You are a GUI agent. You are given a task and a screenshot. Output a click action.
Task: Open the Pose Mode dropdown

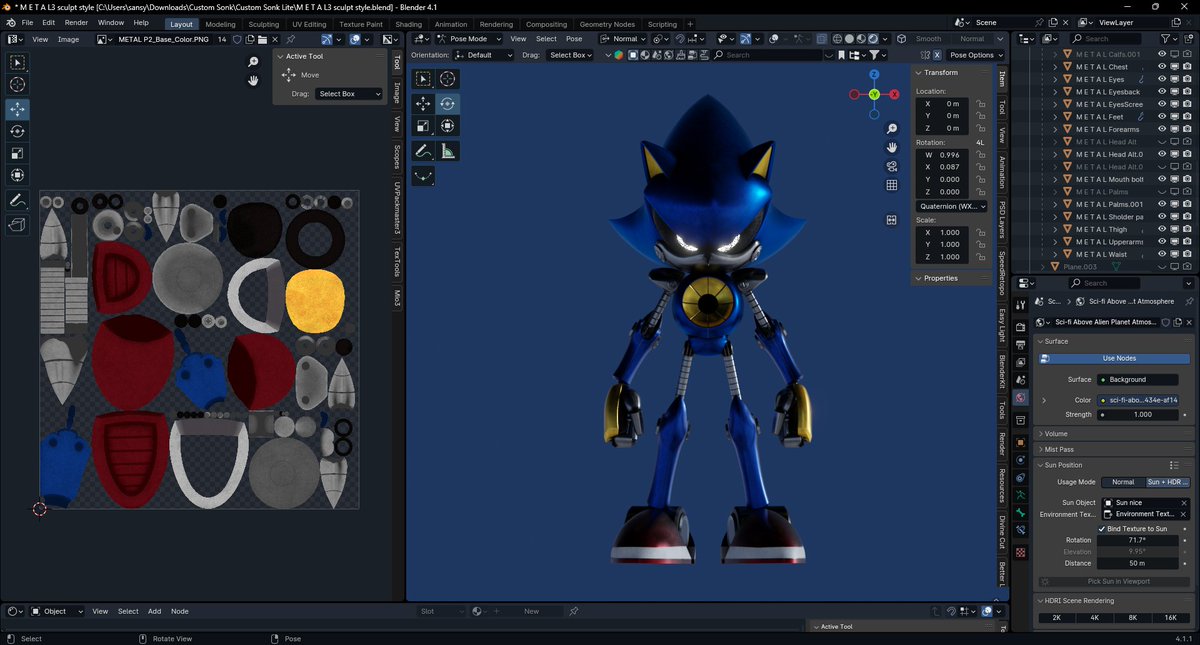pos(469,39)
